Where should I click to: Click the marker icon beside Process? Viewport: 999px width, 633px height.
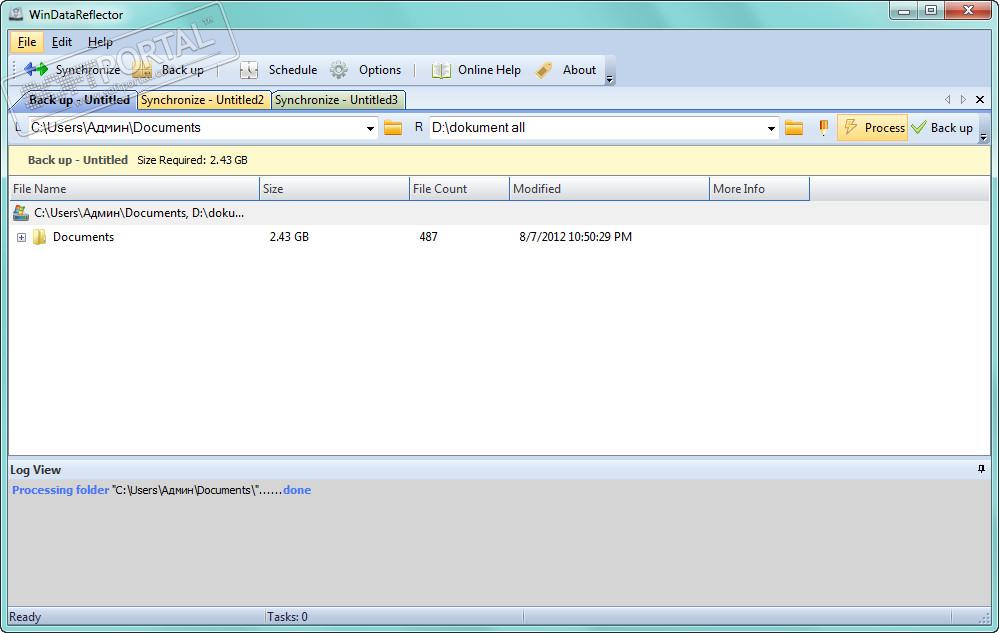click(x=823, y=127)
